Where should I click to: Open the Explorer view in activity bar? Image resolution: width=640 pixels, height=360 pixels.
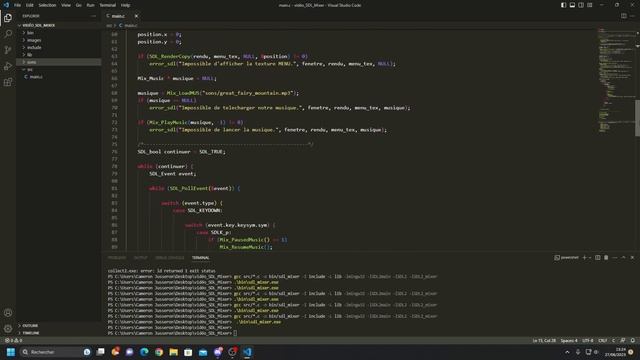(8, 18)
